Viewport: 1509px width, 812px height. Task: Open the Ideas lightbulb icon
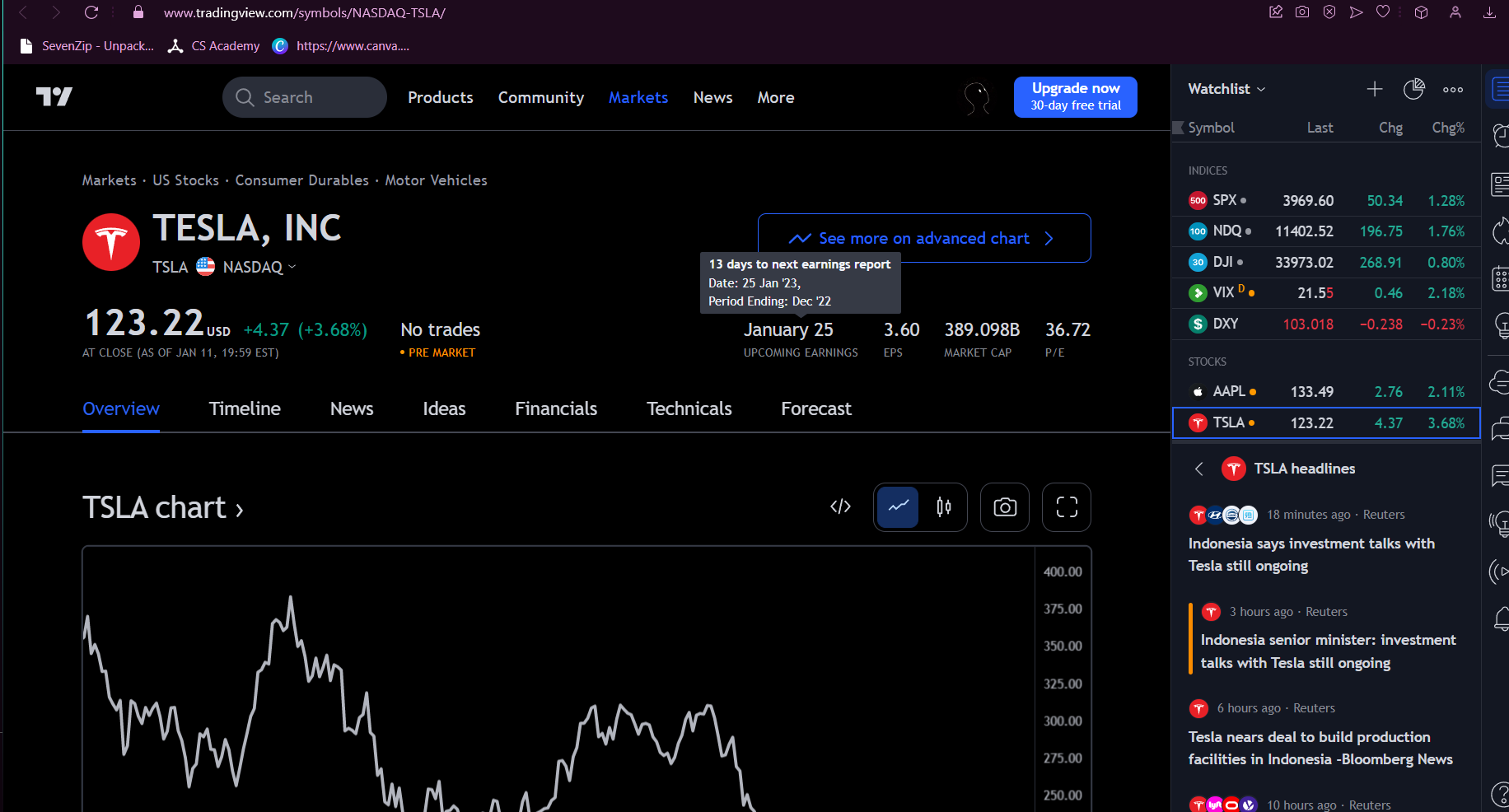tap(1500, 325)
